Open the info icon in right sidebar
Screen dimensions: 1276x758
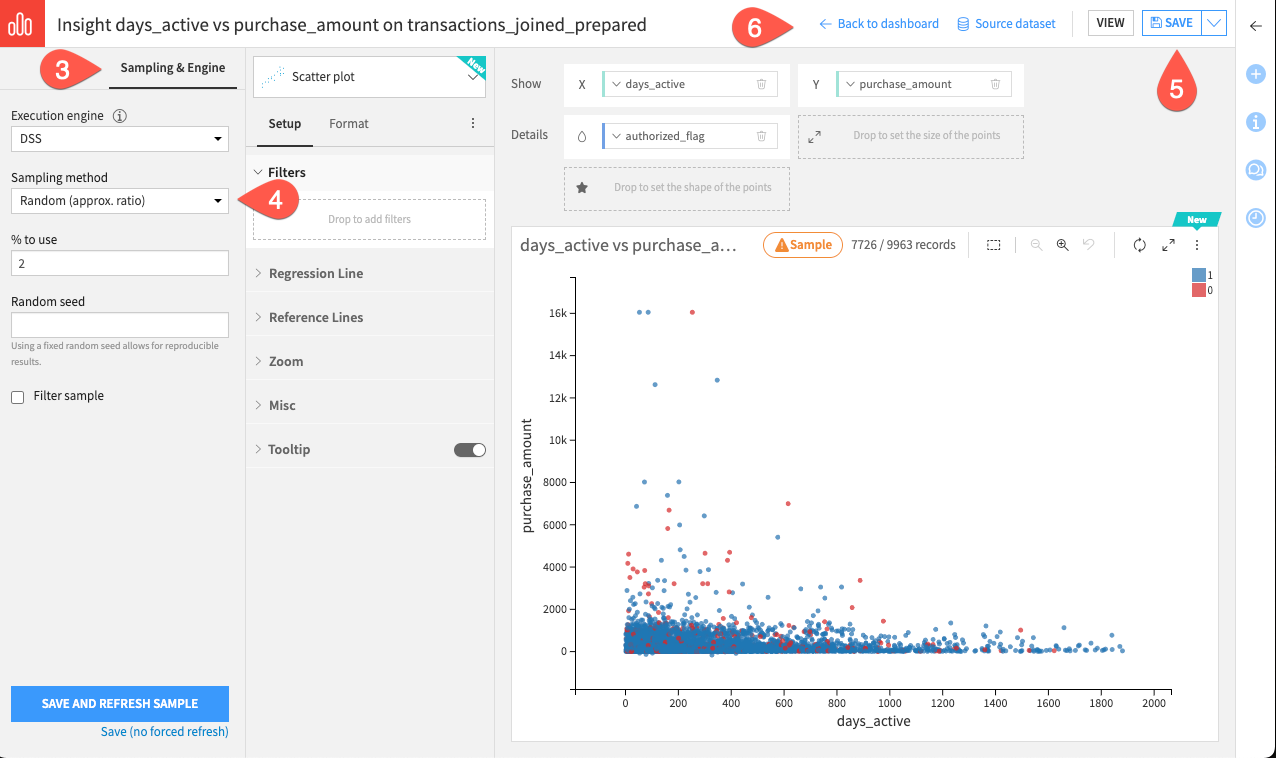1256,122
